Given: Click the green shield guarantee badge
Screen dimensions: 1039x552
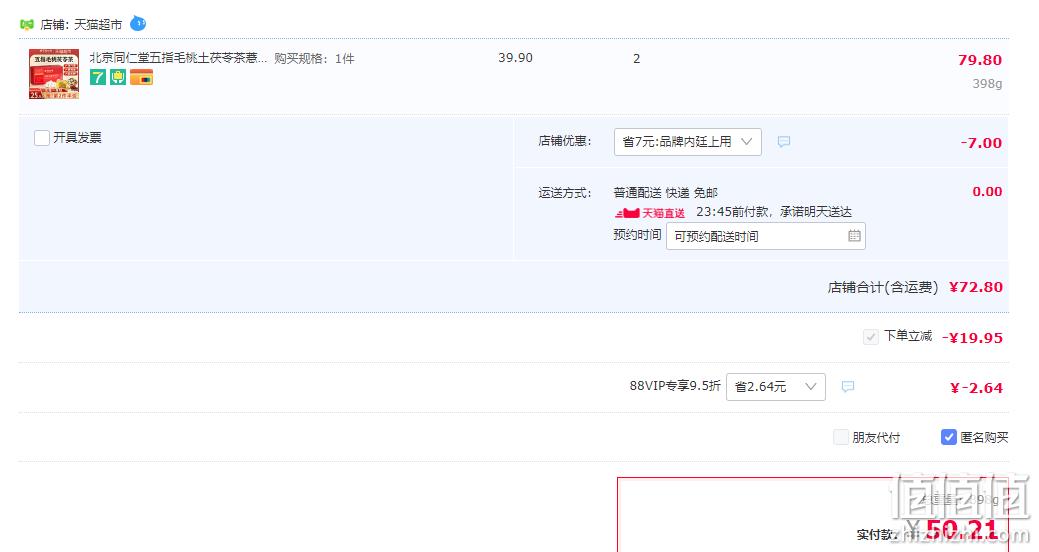Looking at the screenshot, I should pyautogui.click(x=118, y=78).
